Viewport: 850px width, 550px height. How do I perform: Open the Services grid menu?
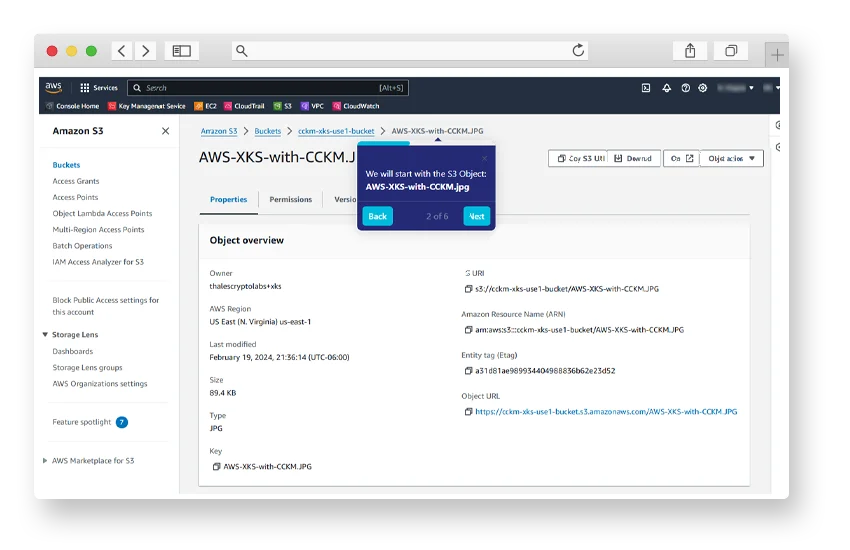[x=99, y=88]
